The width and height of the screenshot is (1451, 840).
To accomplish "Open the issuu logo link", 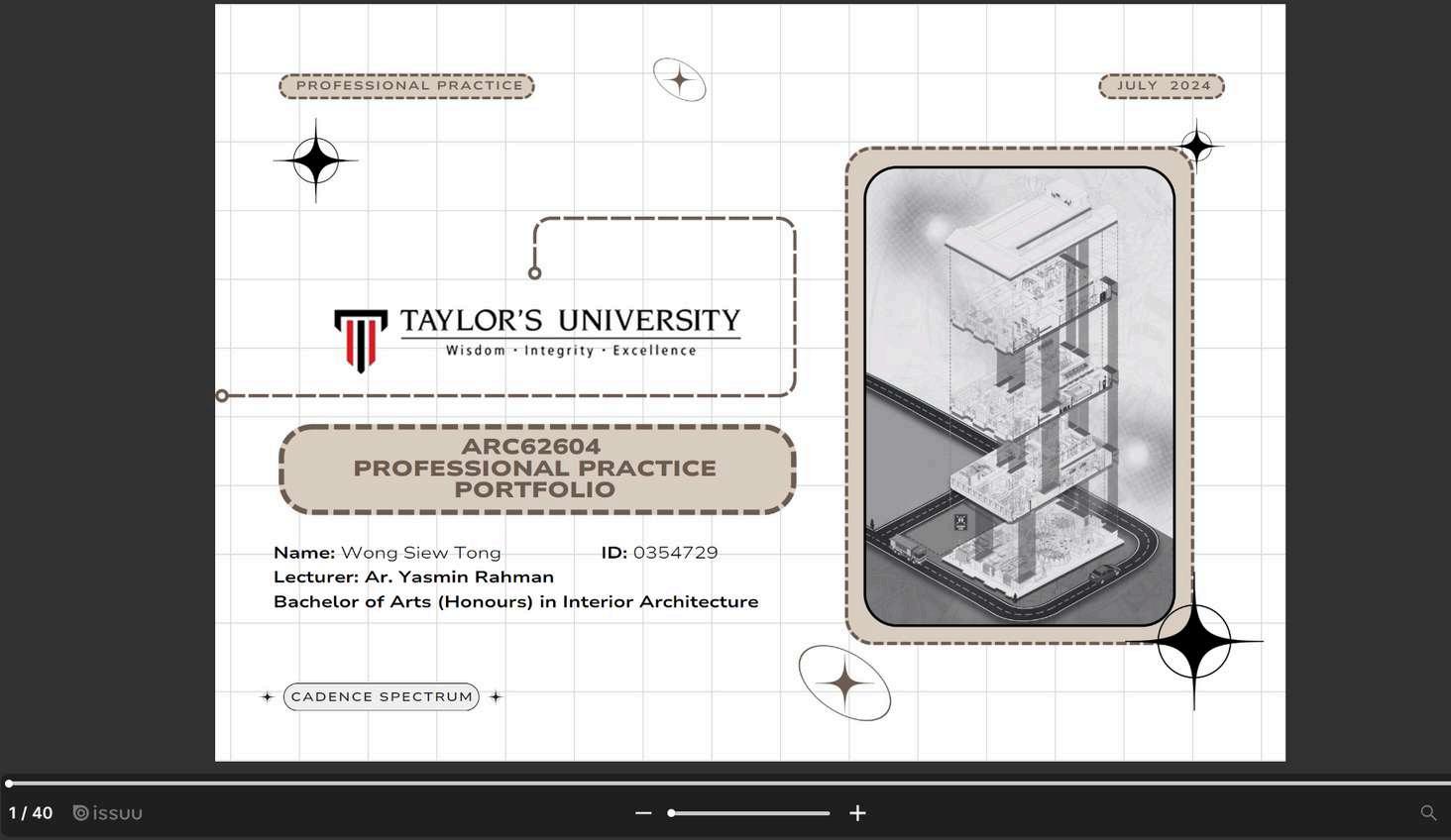I will (108, 813).
